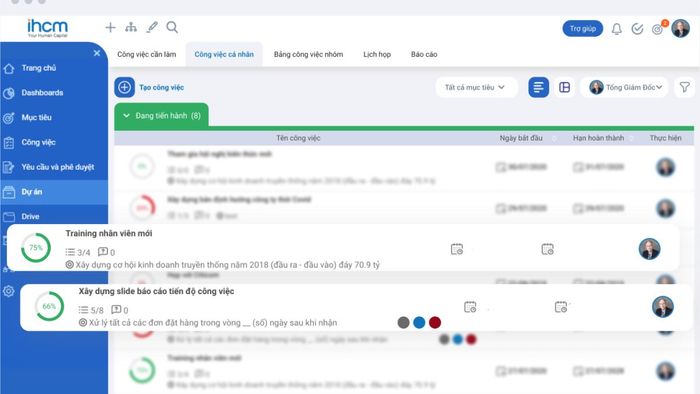Sort by Hạn hoàn thành column
Viewport: 700px width, 394px height.
598,138
